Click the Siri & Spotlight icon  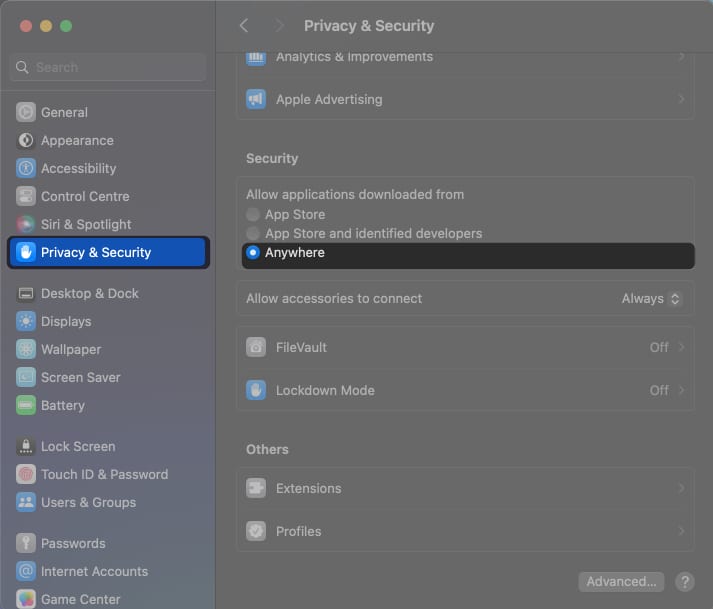coord(26,224)
